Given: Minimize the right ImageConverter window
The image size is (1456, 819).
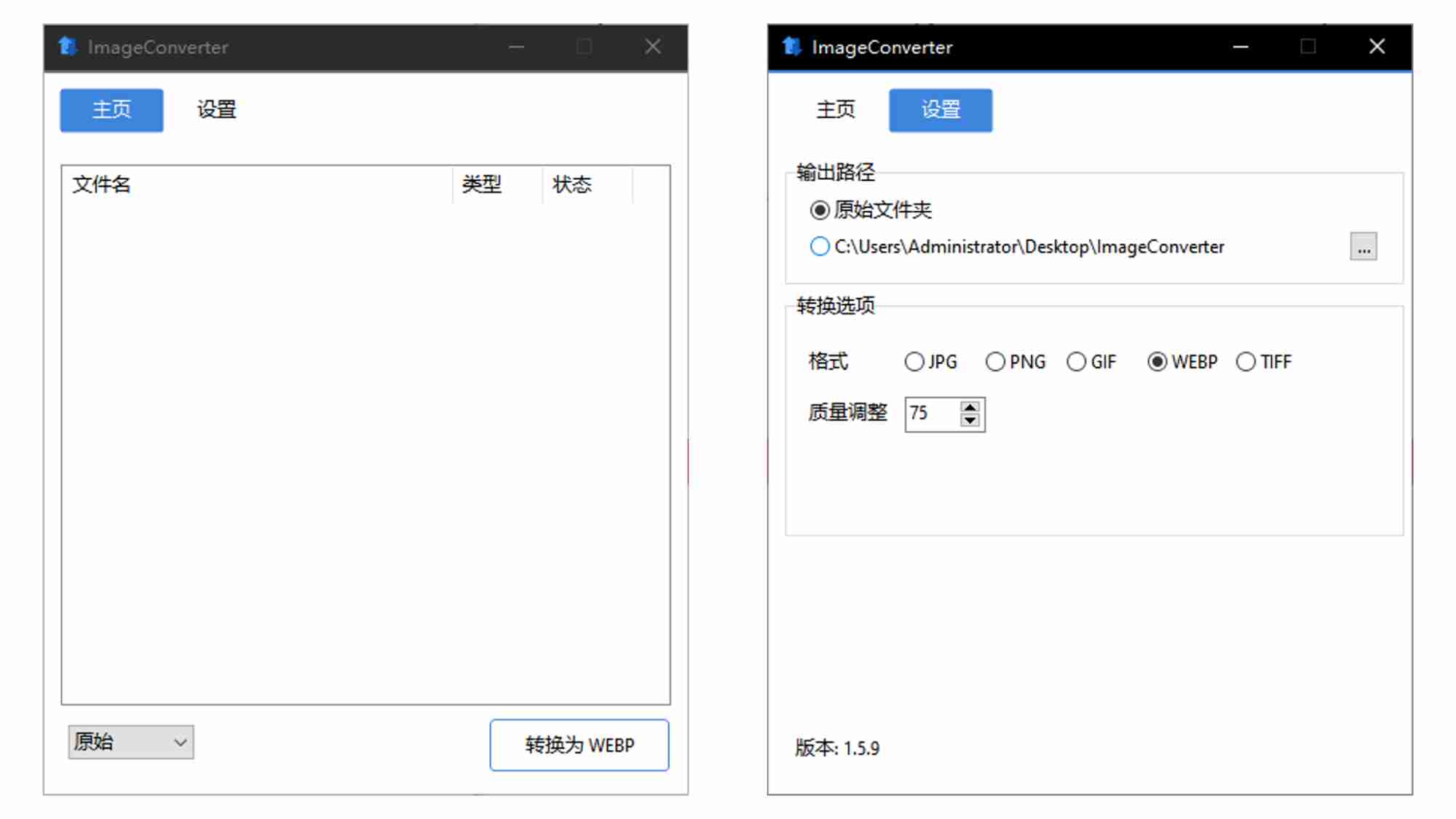Looking at the screenshot, I should tap(1241, 47).
